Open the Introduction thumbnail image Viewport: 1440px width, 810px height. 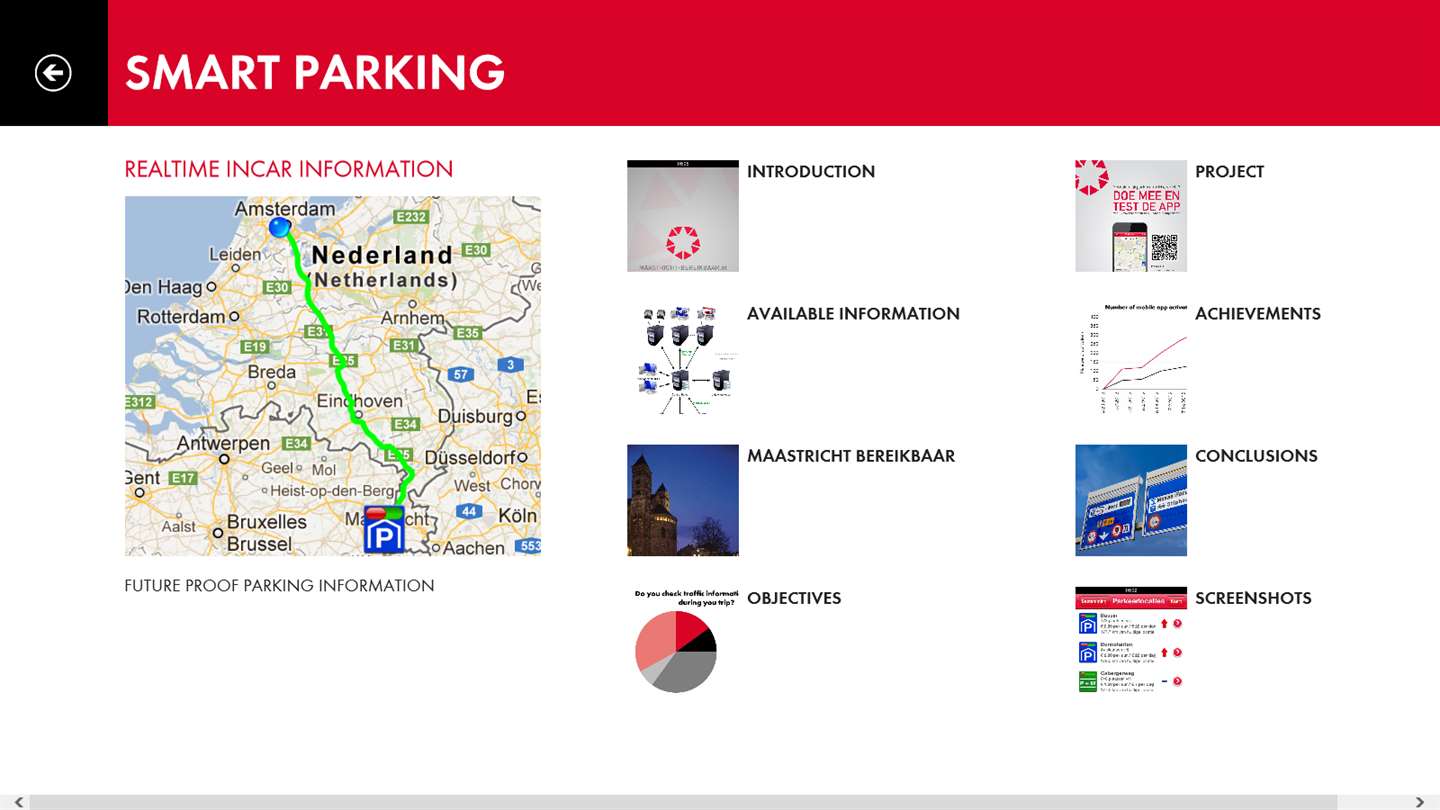[x=683, y=216]
